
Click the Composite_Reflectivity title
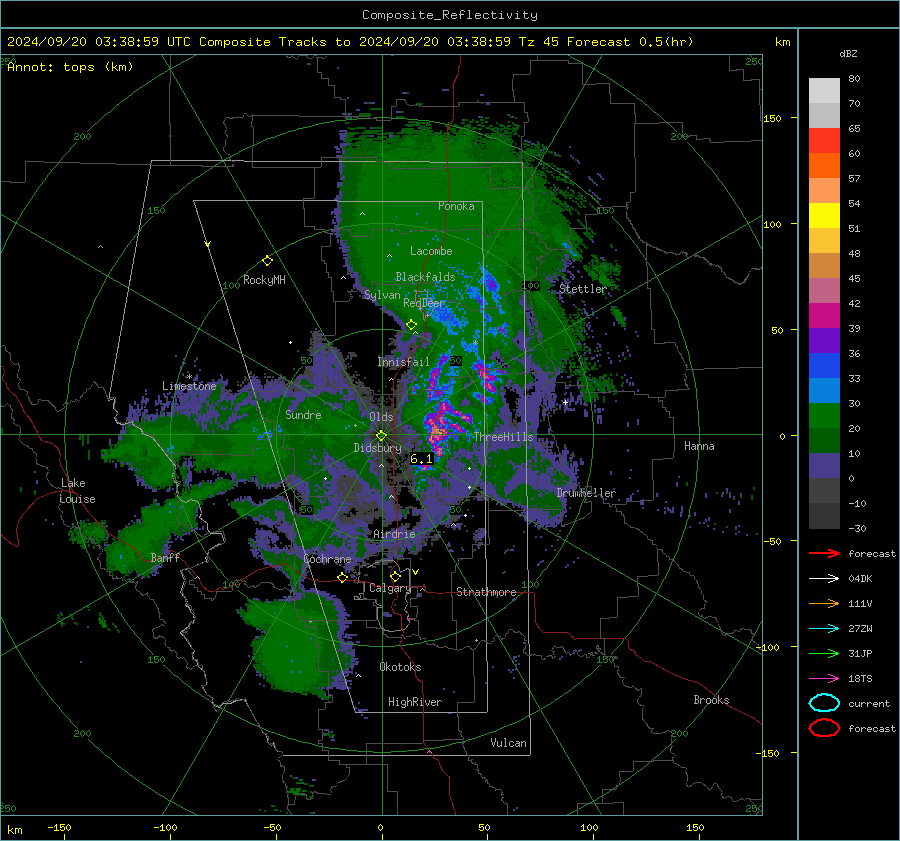450,15
